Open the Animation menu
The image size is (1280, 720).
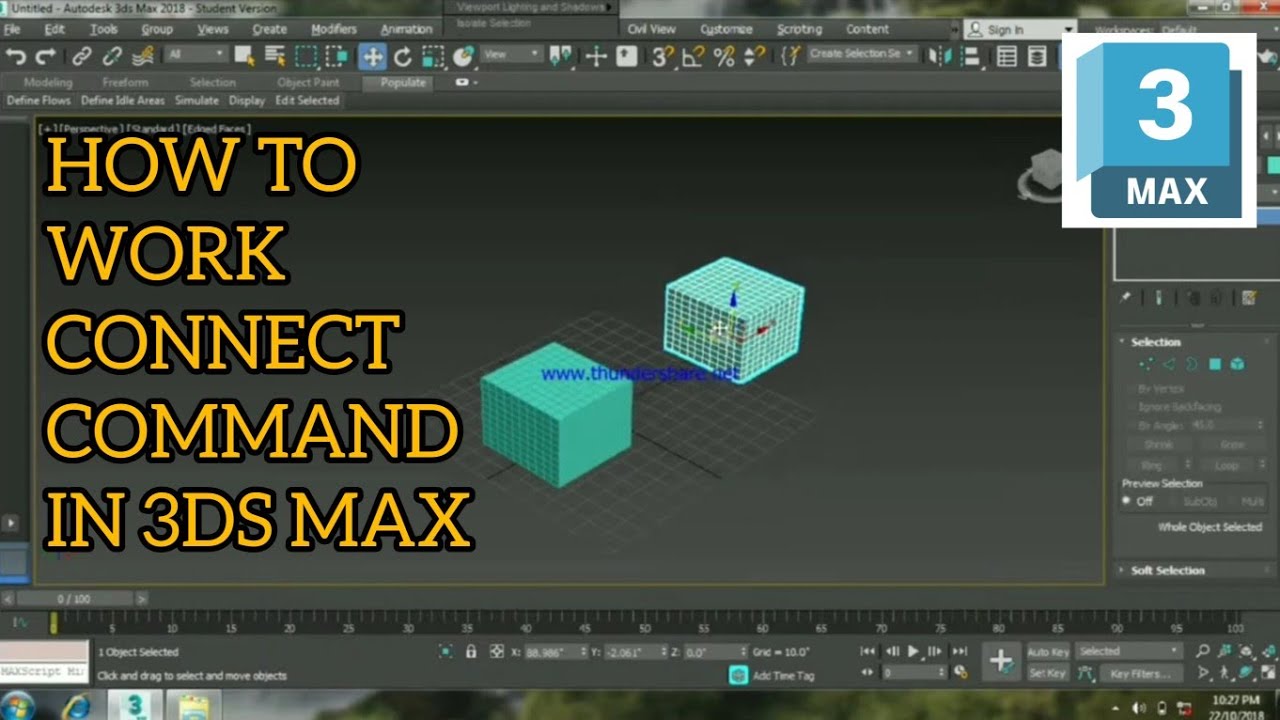pos(407,29)
